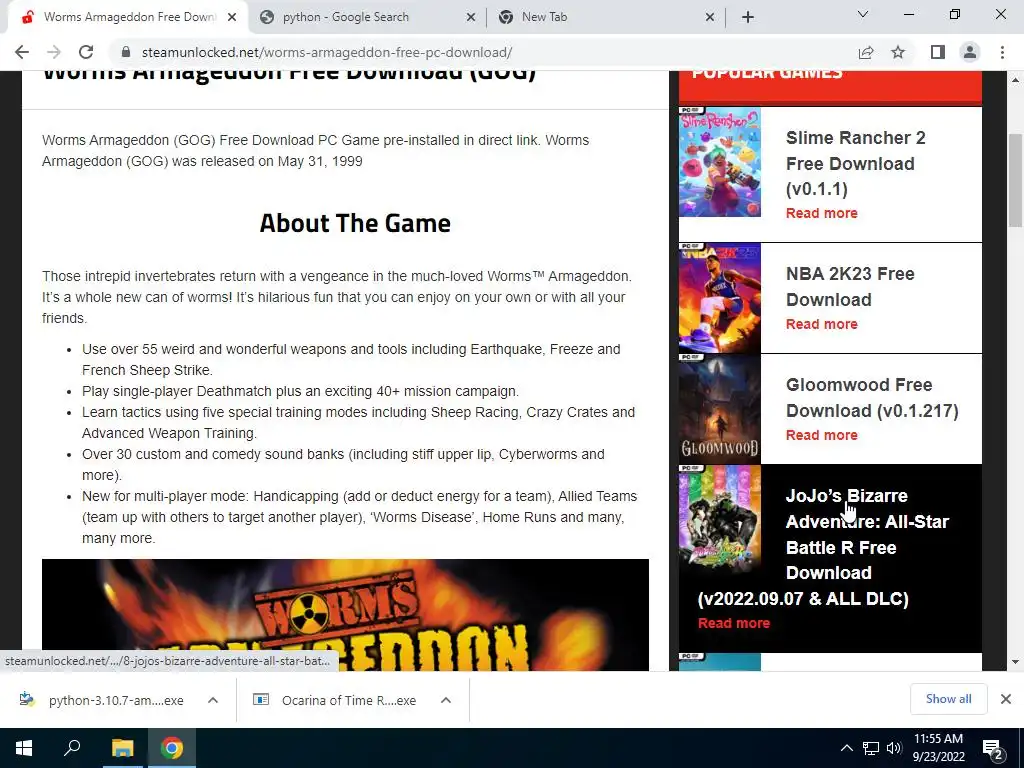Open the Ocarina of Time downloaded file
This screenshot has width=1024, height=768.
pos(336,700)
